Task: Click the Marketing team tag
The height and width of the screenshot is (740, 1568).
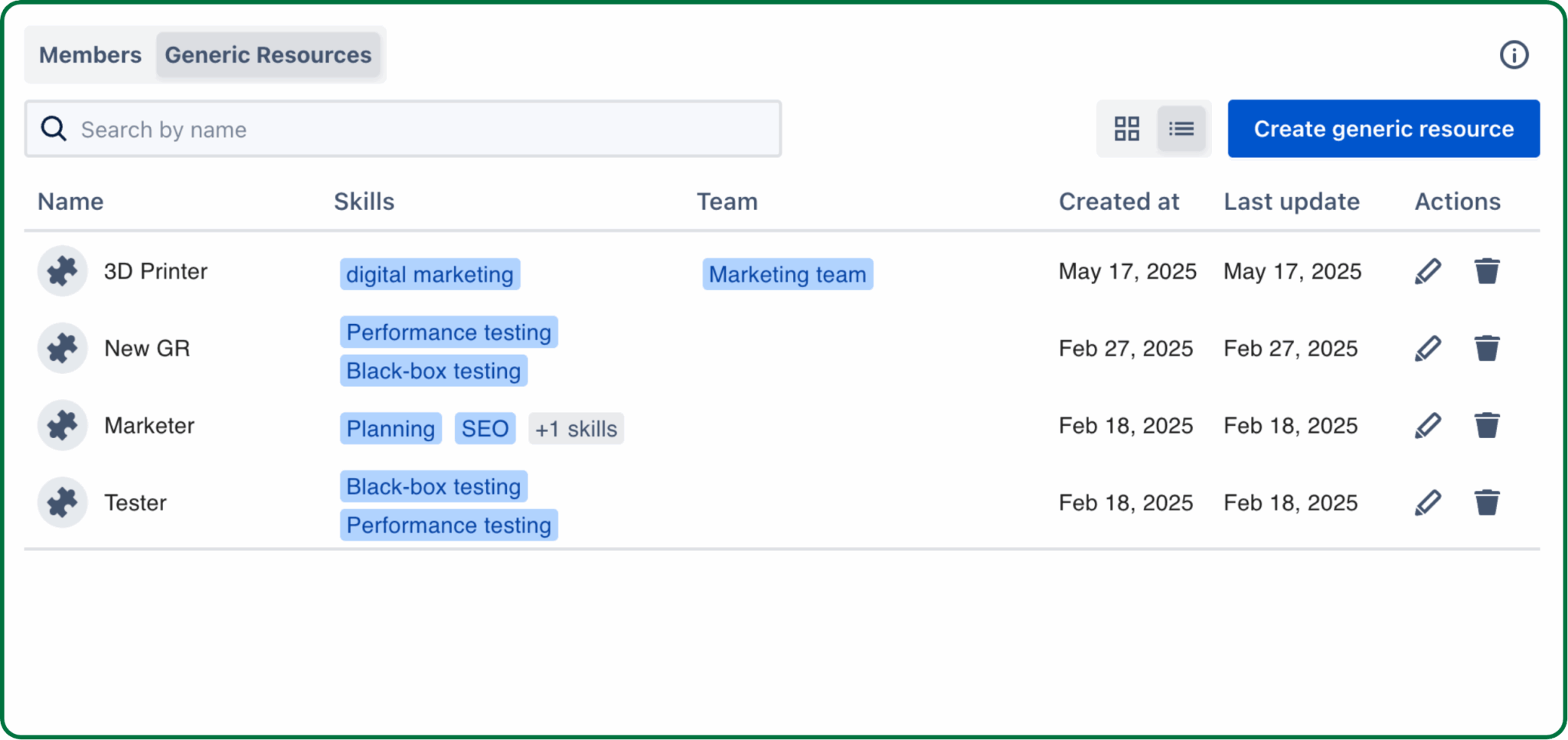Action: (x=787, y=274)
